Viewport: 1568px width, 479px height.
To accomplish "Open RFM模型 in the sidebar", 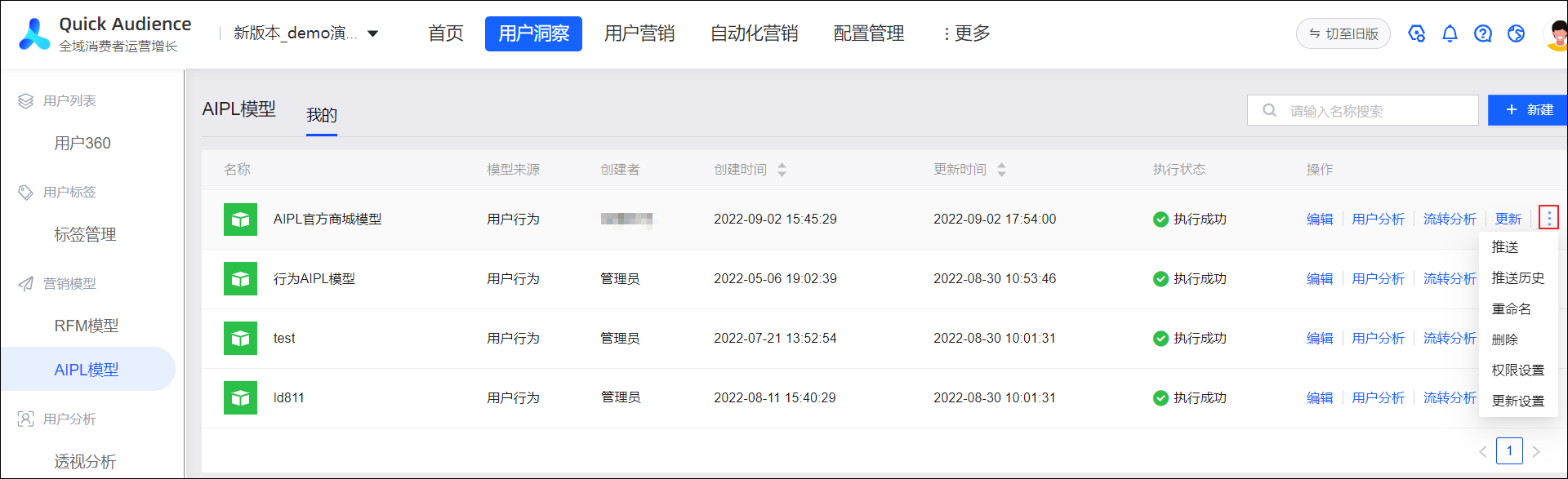I will coord(87,326).
